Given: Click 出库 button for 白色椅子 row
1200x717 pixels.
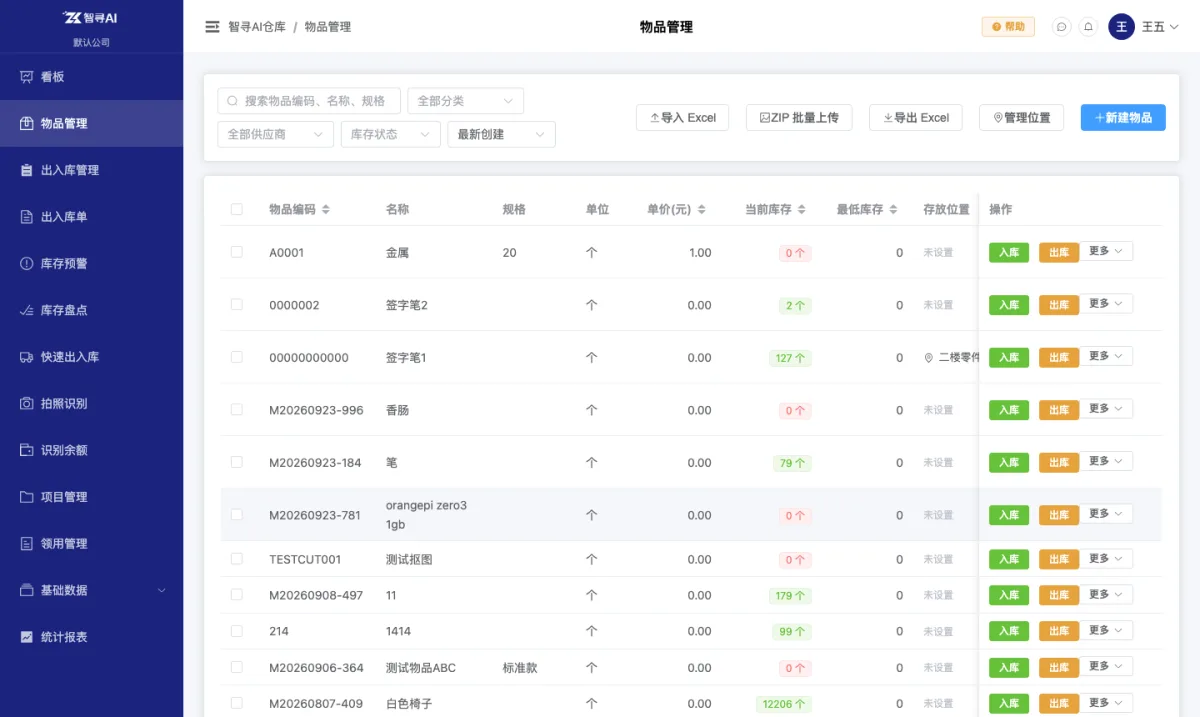Looking at the screenshot, I should click(x=1059, y=704).
